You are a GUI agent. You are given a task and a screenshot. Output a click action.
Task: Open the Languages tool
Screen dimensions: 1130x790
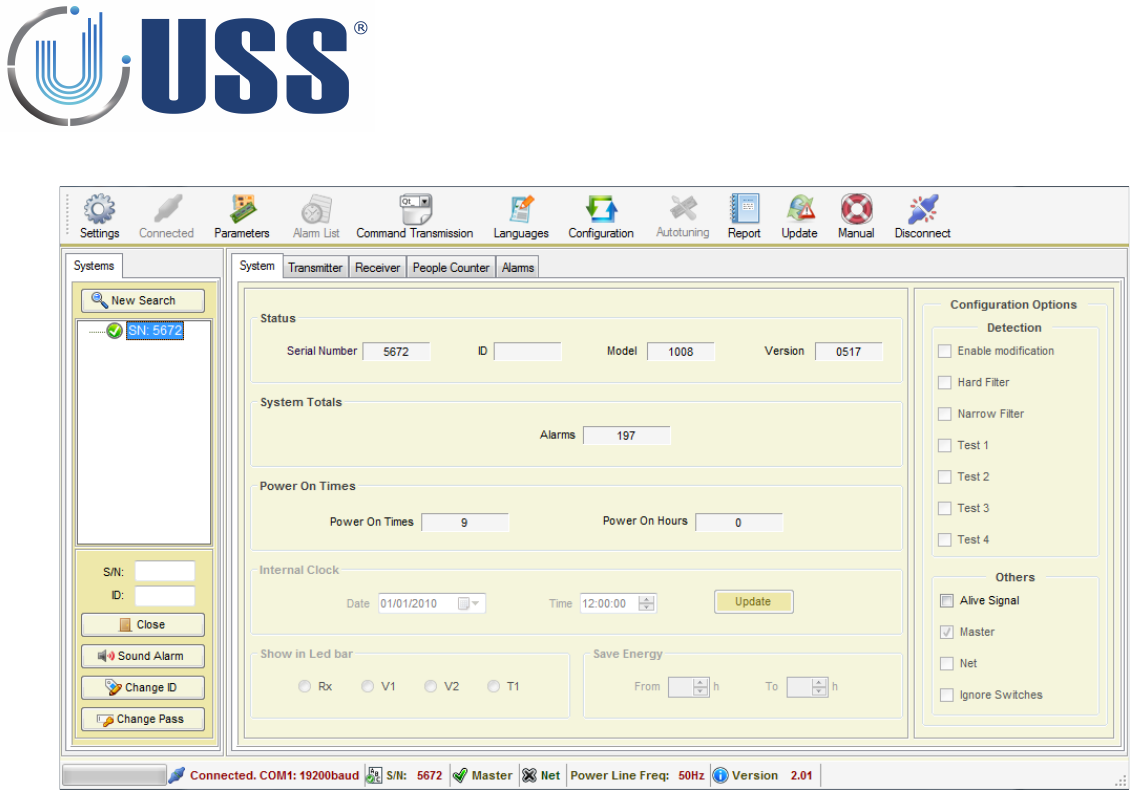521,216
